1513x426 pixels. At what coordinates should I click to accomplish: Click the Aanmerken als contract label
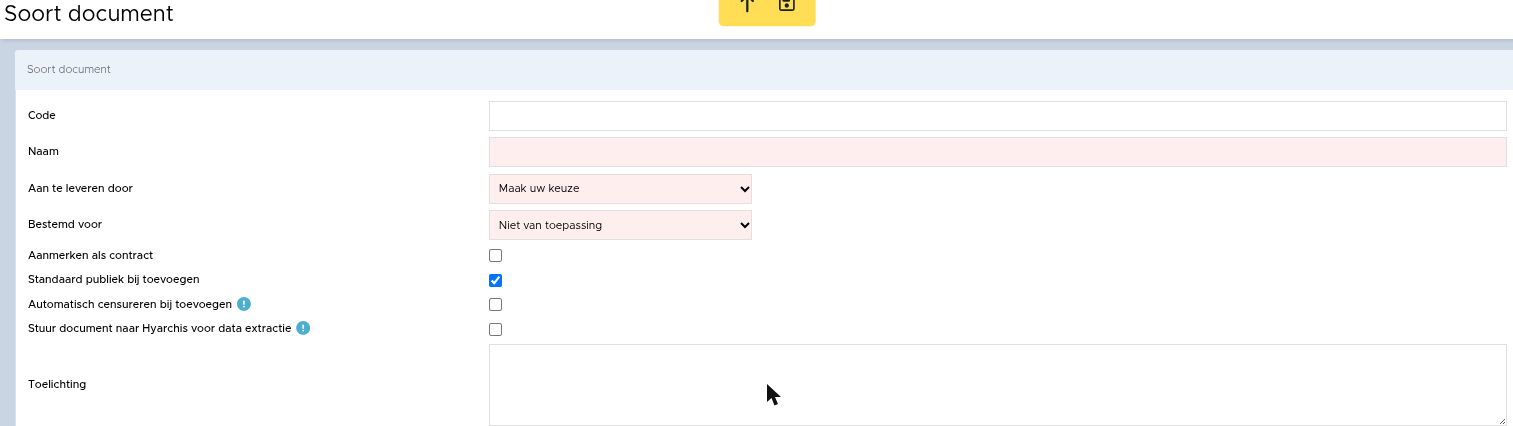click(x=90, y=255)
